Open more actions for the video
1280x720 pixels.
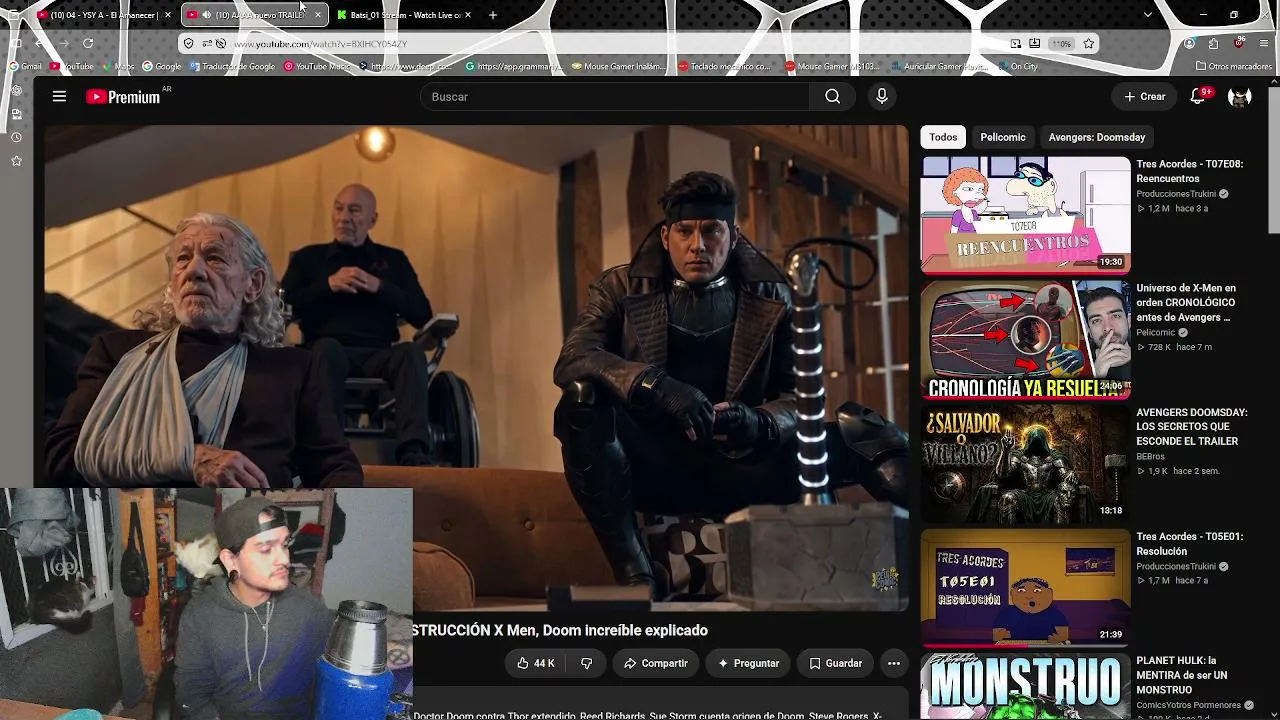(894, 663)
